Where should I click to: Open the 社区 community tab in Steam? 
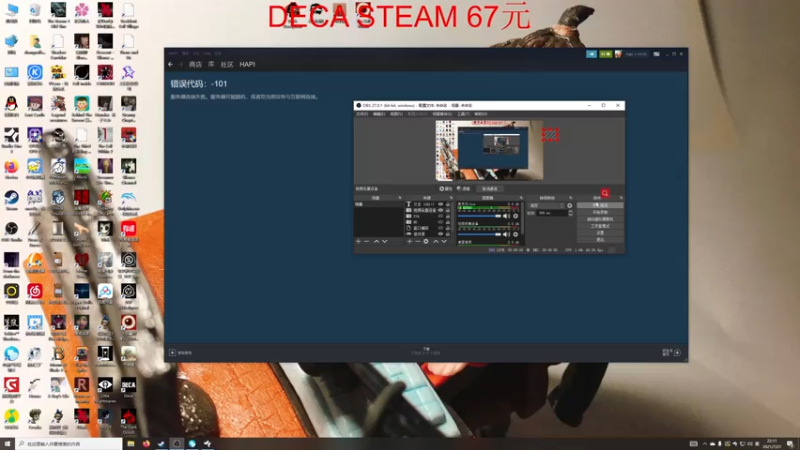(x=227, y=64)
